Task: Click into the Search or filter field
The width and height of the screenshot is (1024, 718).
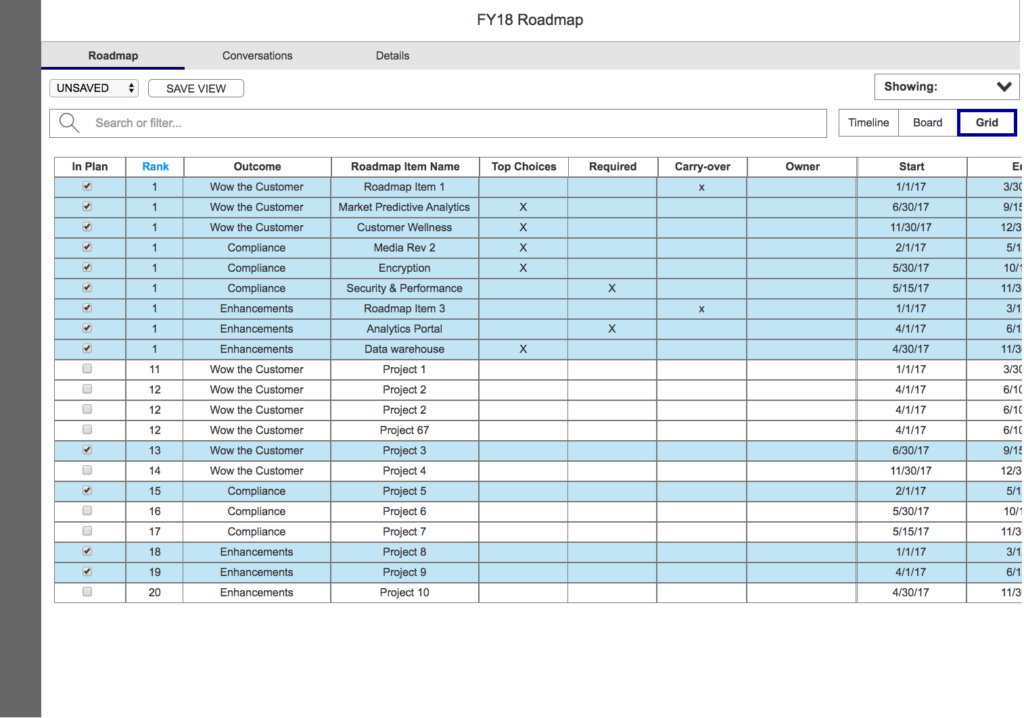Action: (450, 123)
